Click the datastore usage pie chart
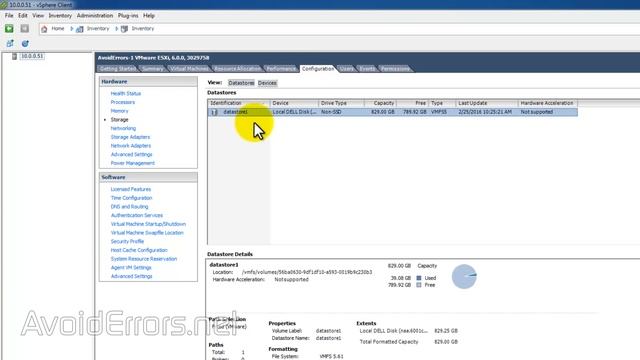Screen dimensions: 640x360 pyautogui.click(x=464, y=276)
